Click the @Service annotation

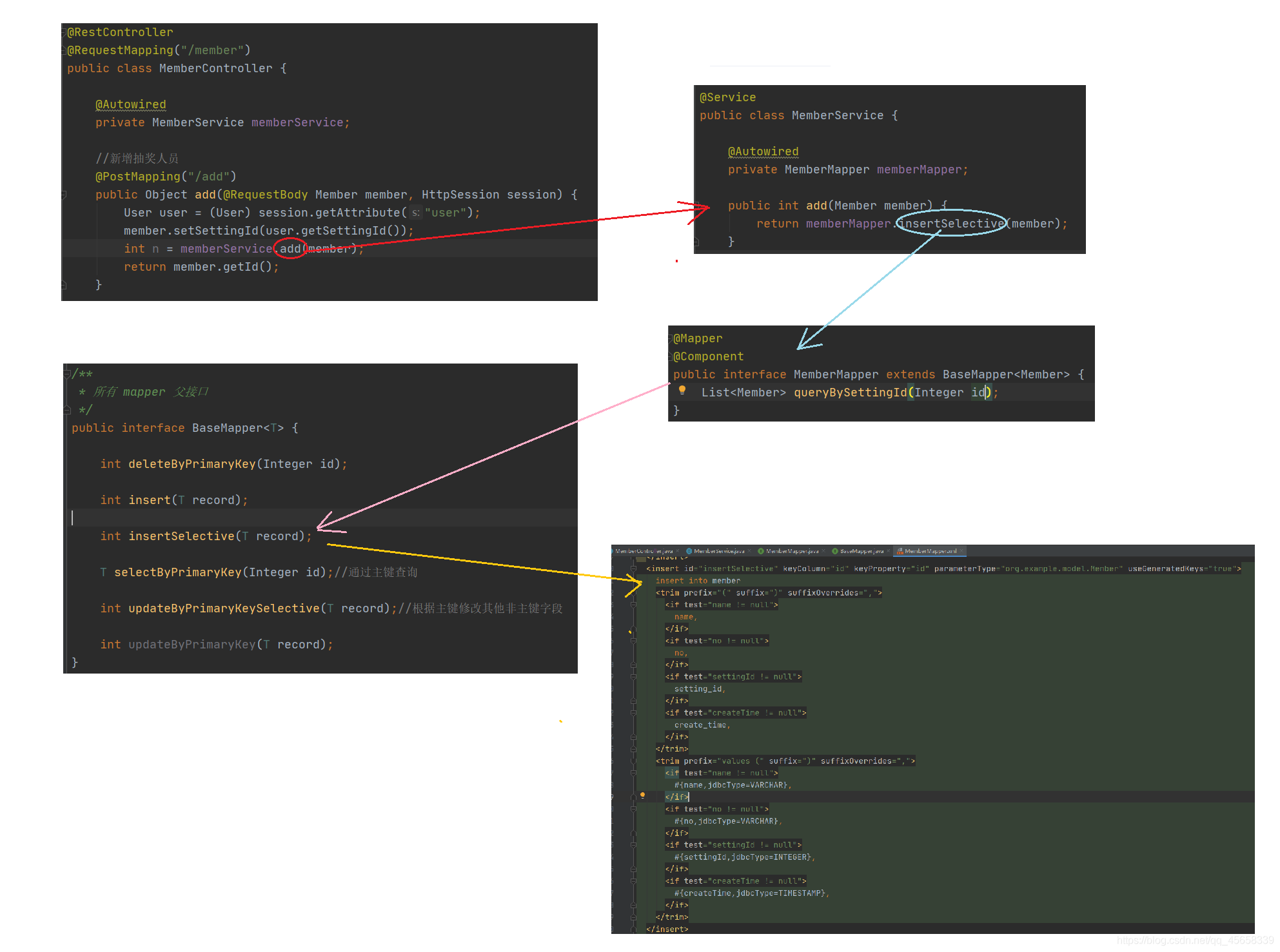click(727, 97)
